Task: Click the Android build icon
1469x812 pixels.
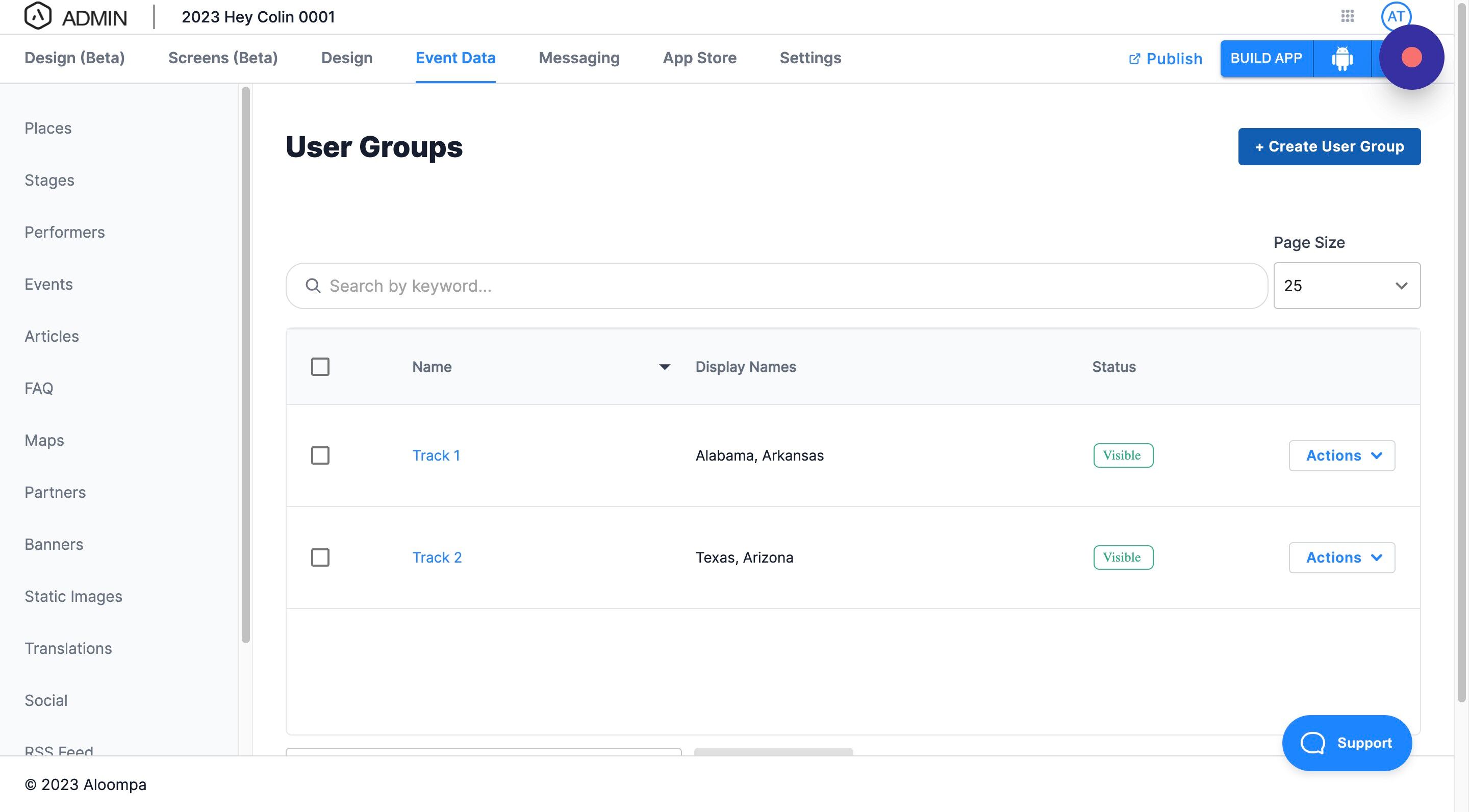Action: (x=1342, y=58)
